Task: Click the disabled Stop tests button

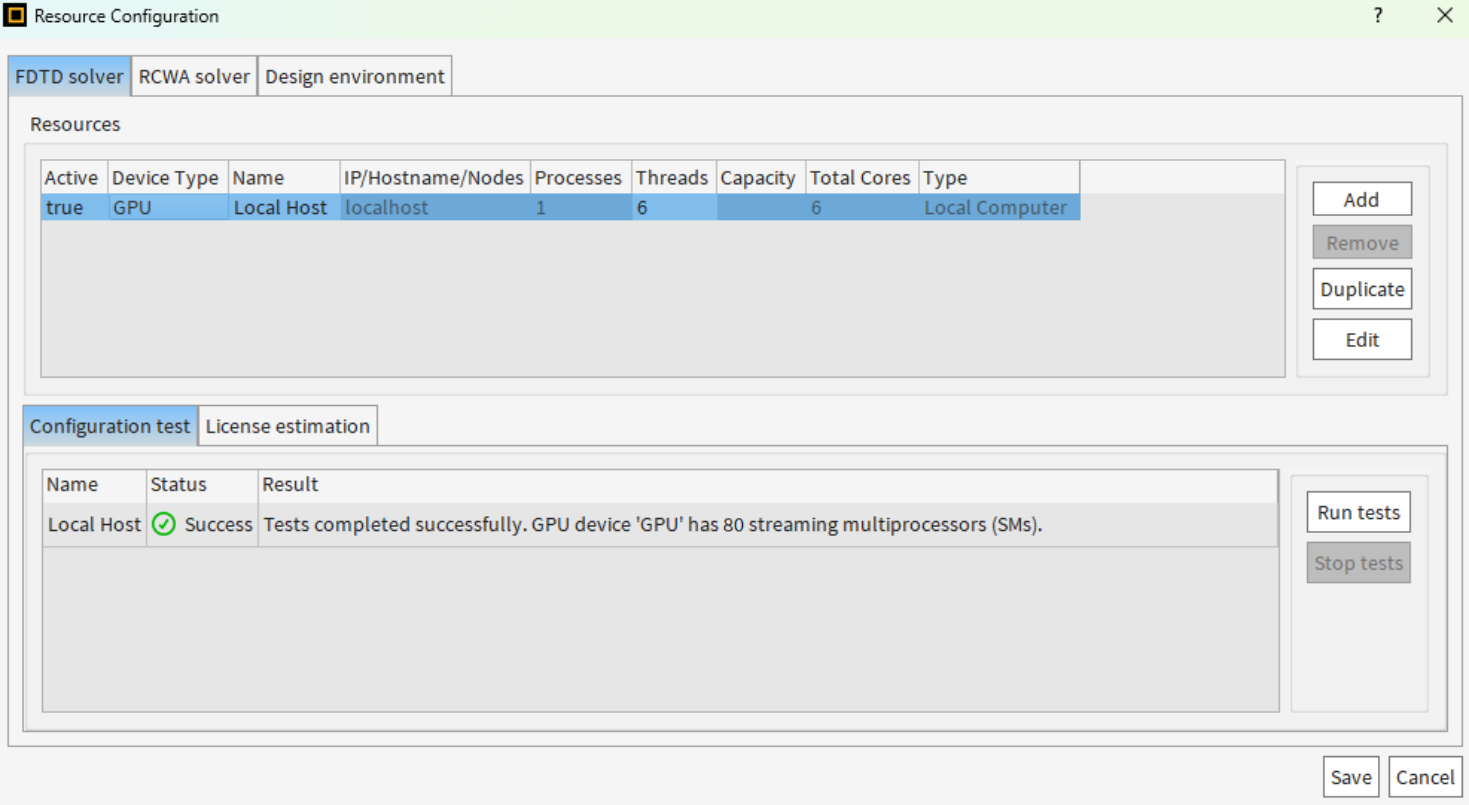Action: pos(1358,562)
